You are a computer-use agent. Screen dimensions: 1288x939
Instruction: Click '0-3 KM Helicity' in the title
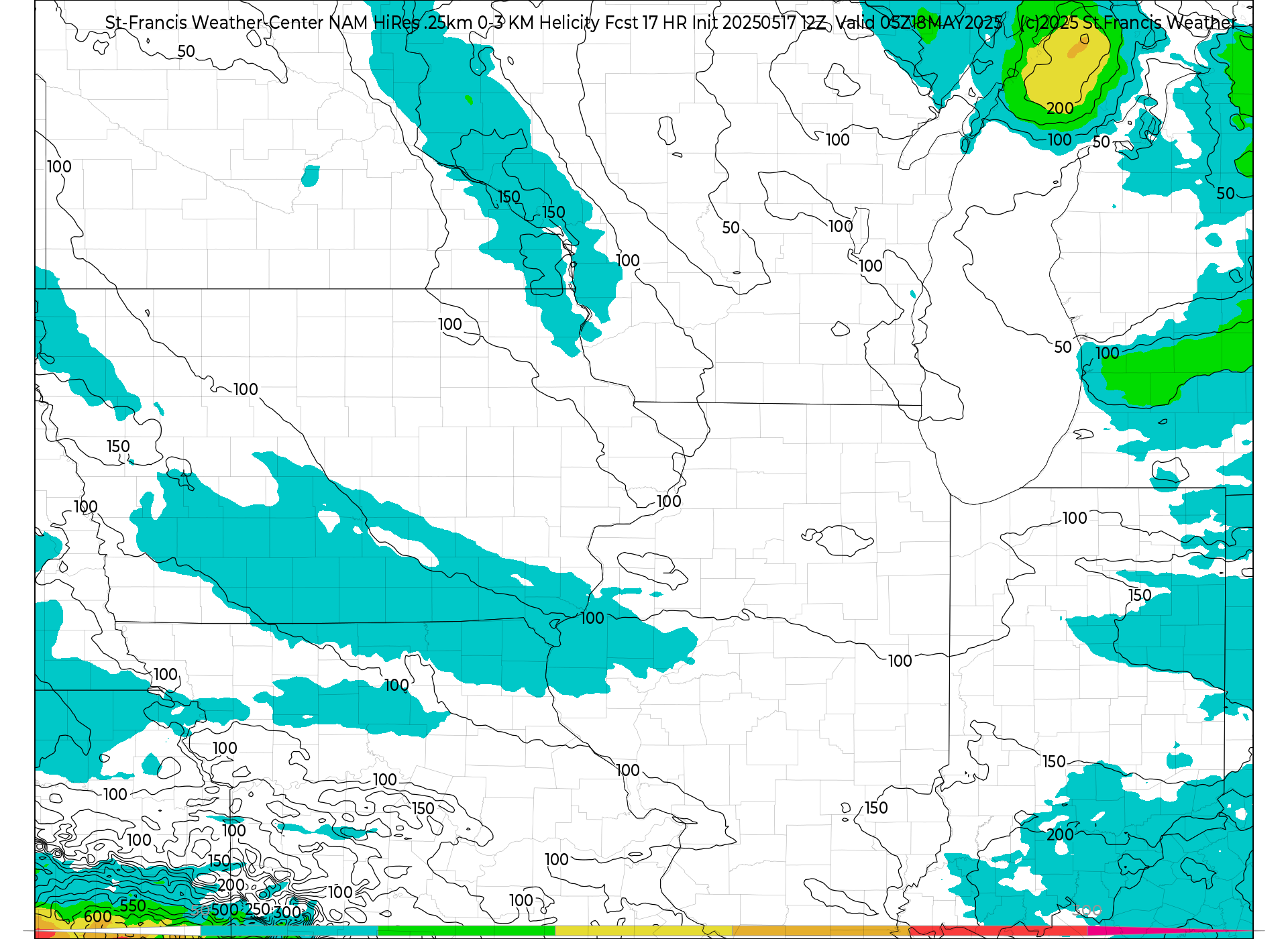[539, 23]
